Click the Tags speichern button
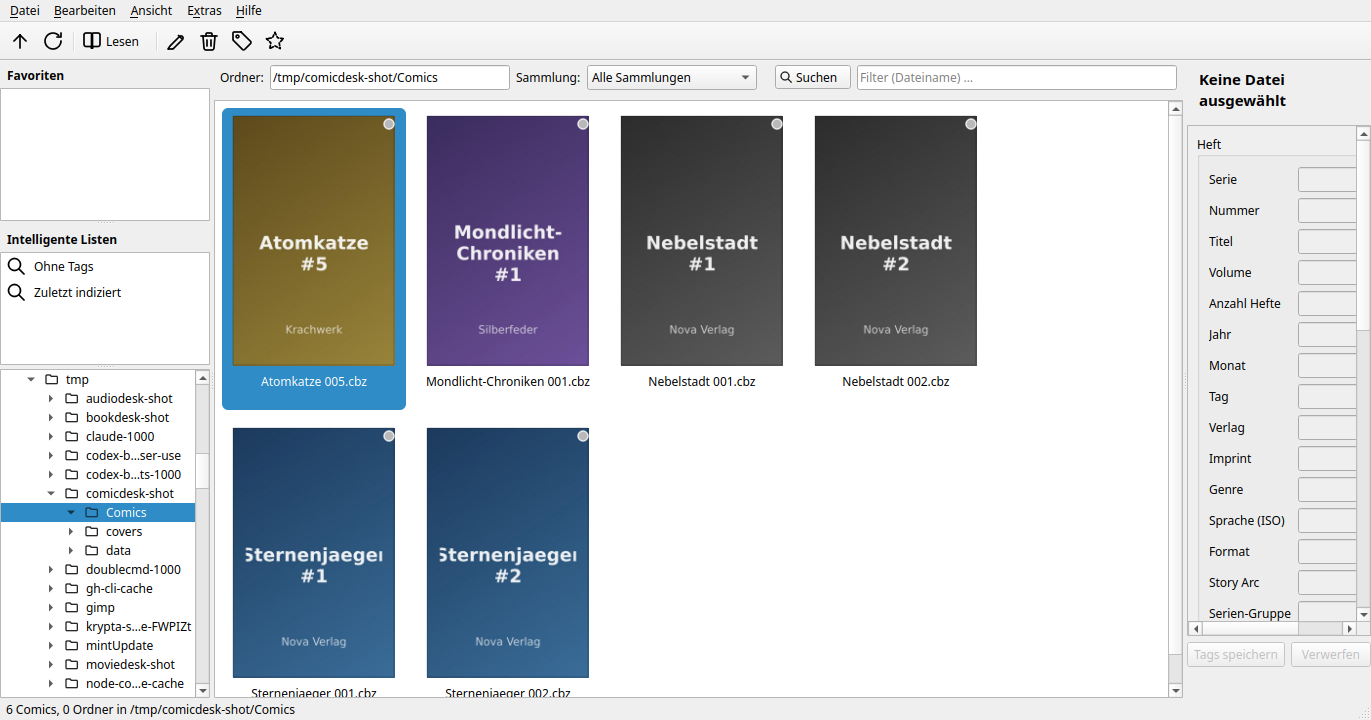The height and width of the screenshot is (720, 1371). pos(1236,655)
